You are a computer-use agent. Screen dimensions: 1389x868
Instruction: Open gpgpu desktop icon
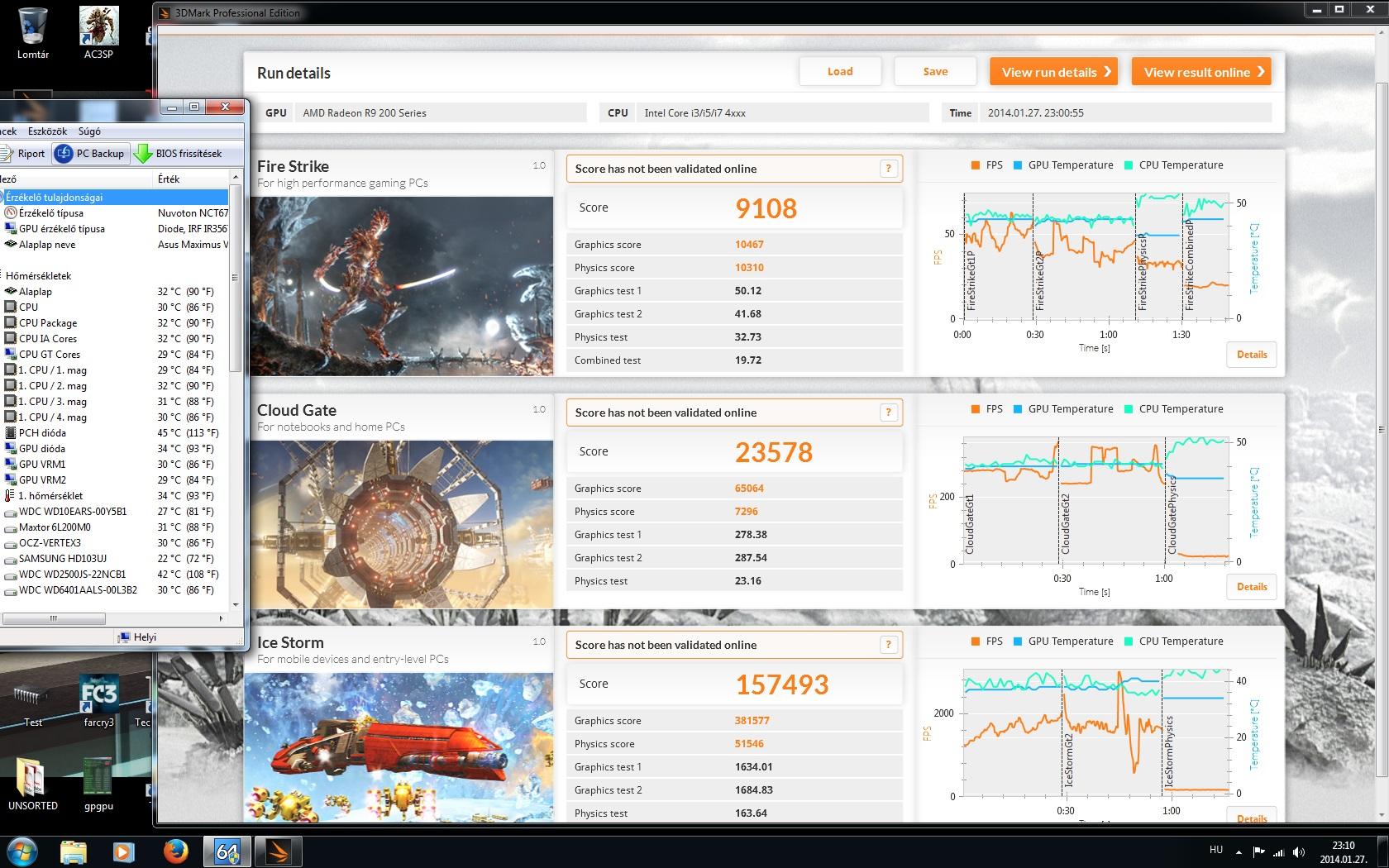tap(98, 784)
